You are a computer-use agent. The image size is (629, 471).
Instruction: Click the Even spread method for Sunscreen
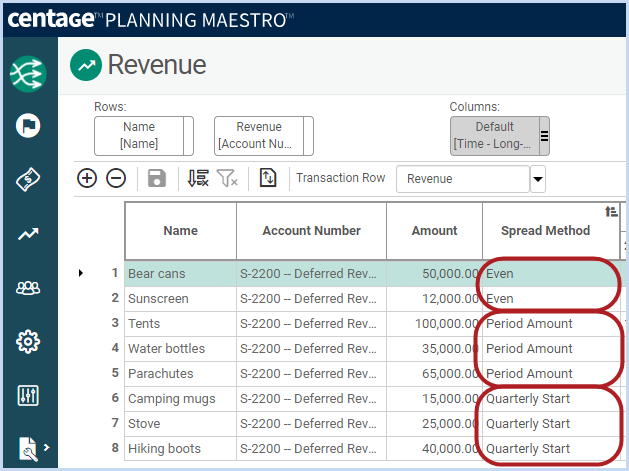tap(551, 299)
